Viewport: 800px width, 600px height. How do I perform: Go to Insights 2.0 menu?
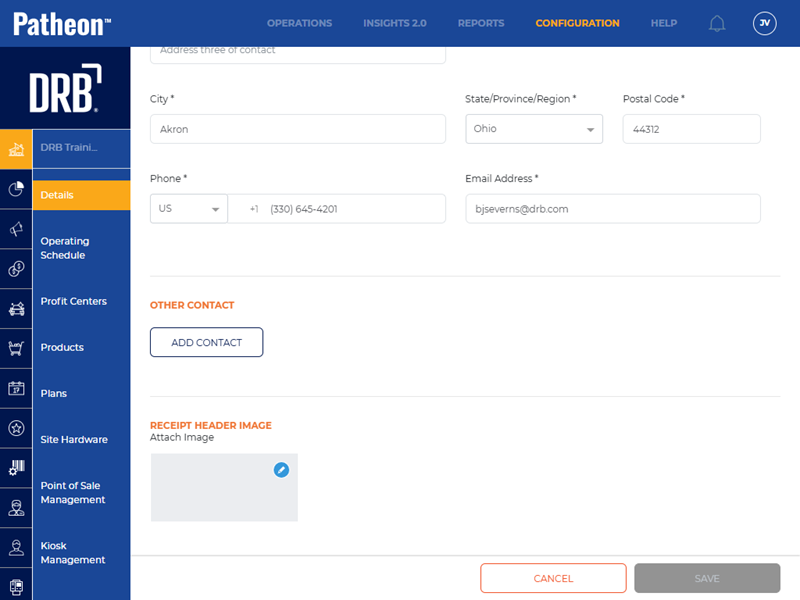point(394,23)
